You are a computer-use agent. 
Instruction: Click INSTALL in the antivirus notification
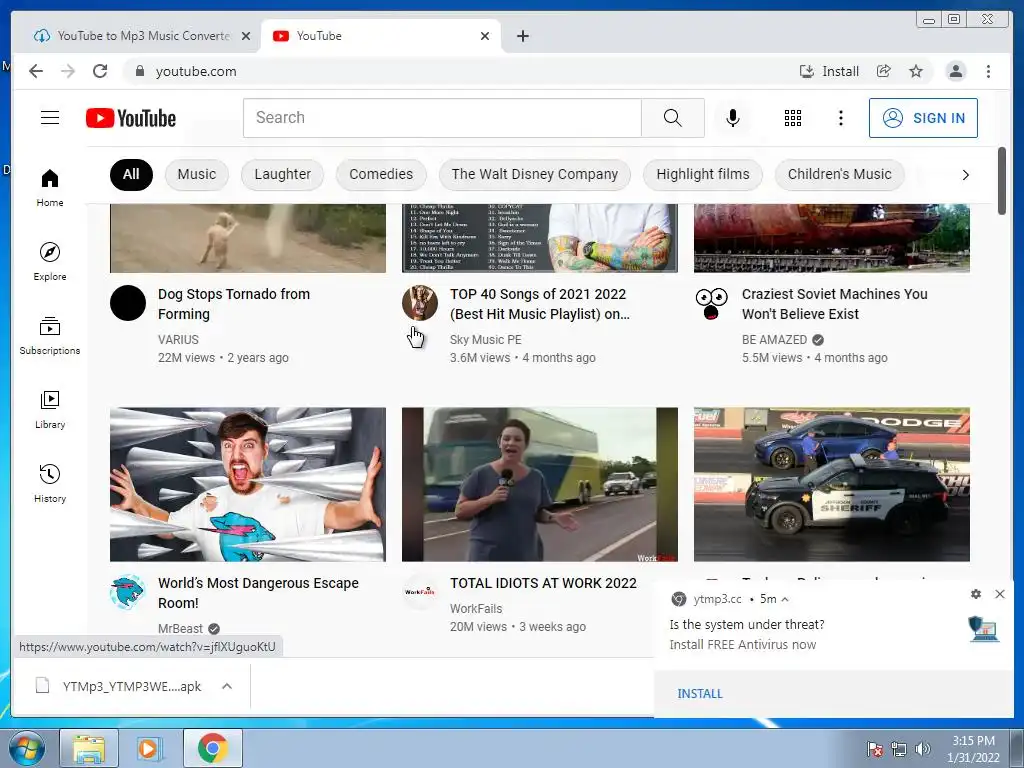699,694
